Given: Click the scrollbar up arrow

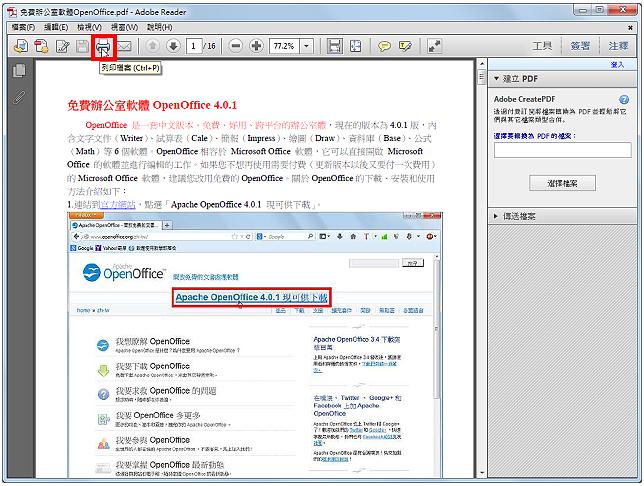Looking at the screenshot, I should point(481,64).
